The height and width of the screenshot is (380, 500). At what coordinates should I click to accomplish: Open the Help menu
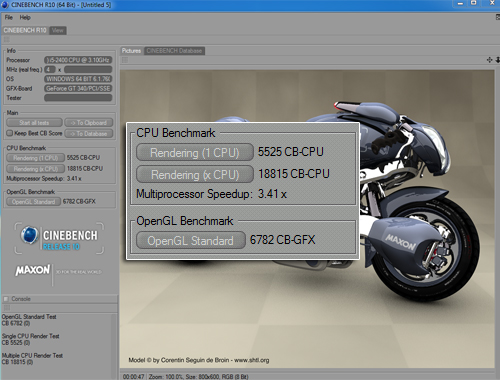click(x=25, y=17)
